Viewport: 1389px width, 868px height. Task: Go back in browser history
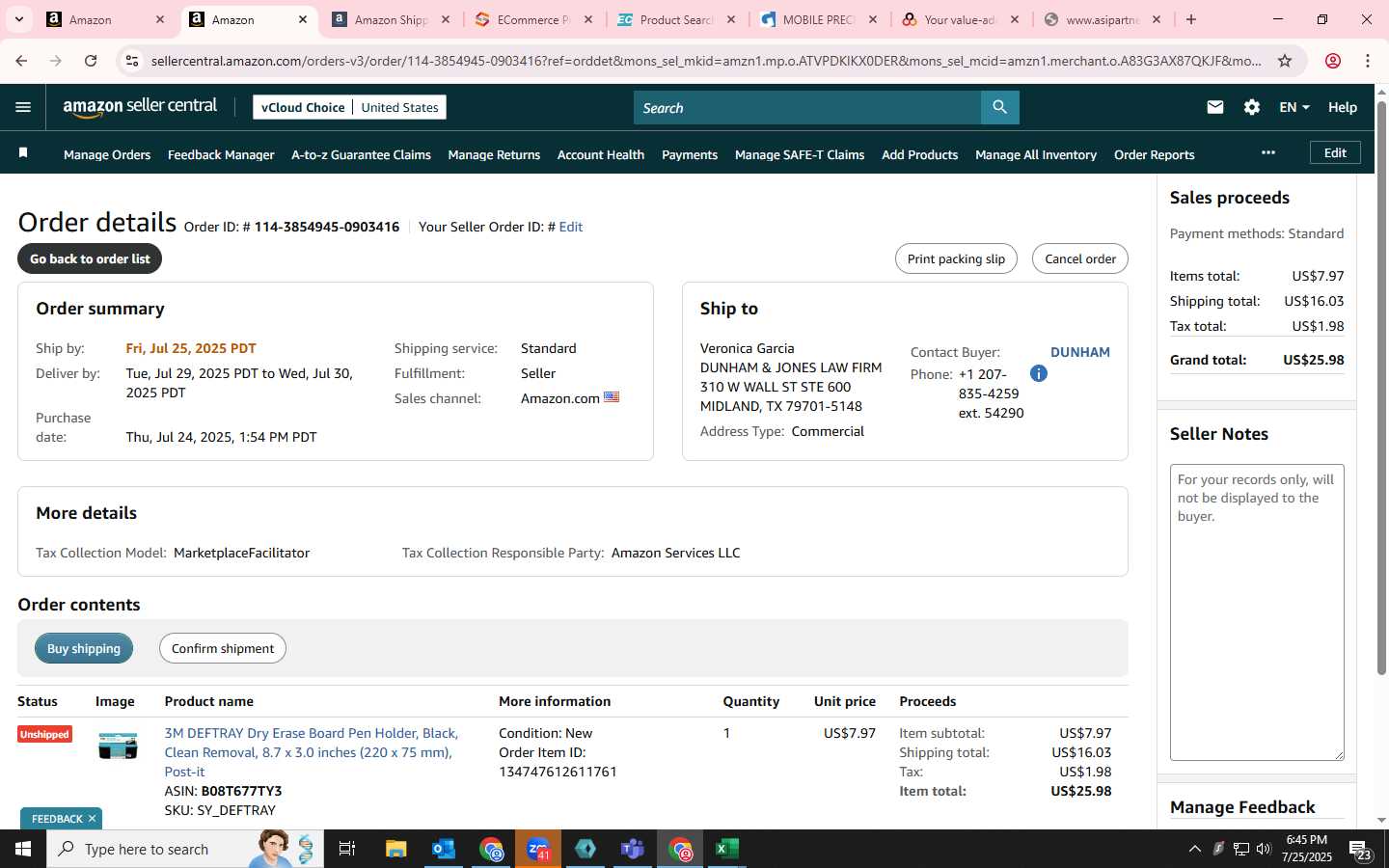(21, 61)
